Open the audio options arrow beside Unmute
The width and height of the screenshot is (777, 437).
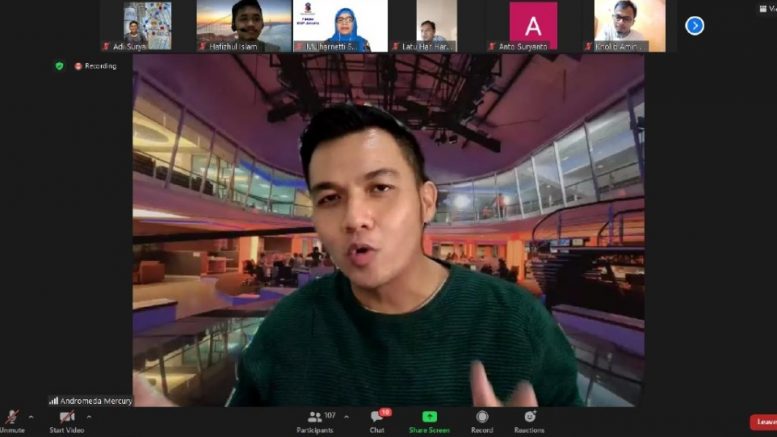(31, 417)
